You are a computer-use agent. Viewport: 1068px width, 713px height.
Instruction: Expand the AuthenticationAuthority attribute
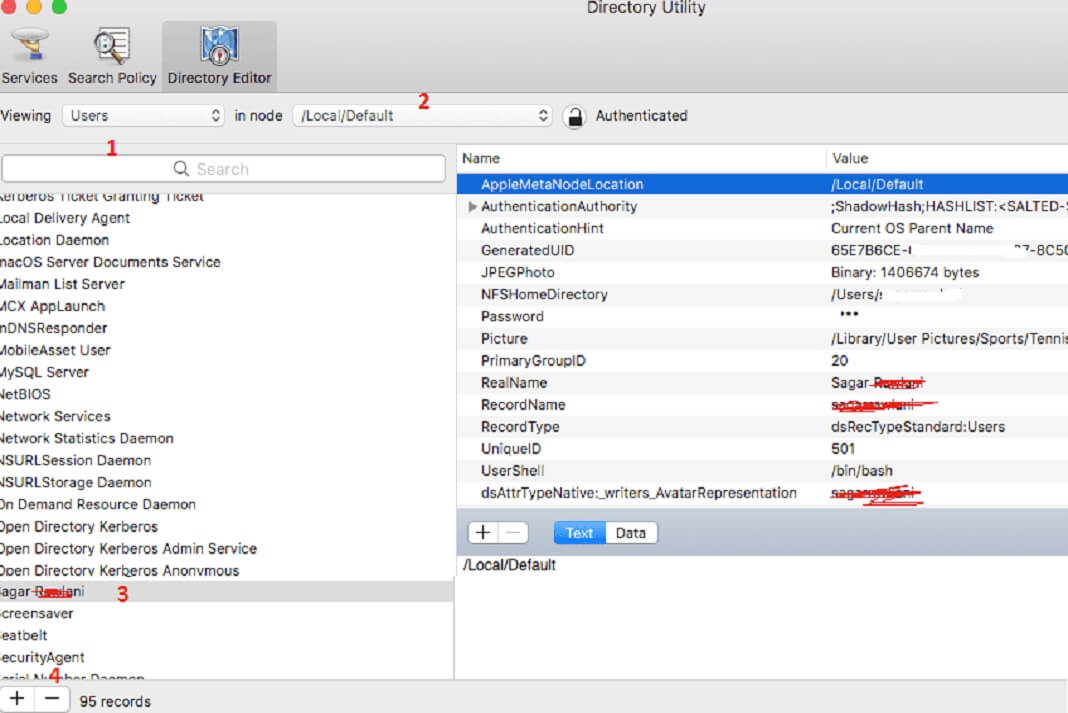point(472,207)
